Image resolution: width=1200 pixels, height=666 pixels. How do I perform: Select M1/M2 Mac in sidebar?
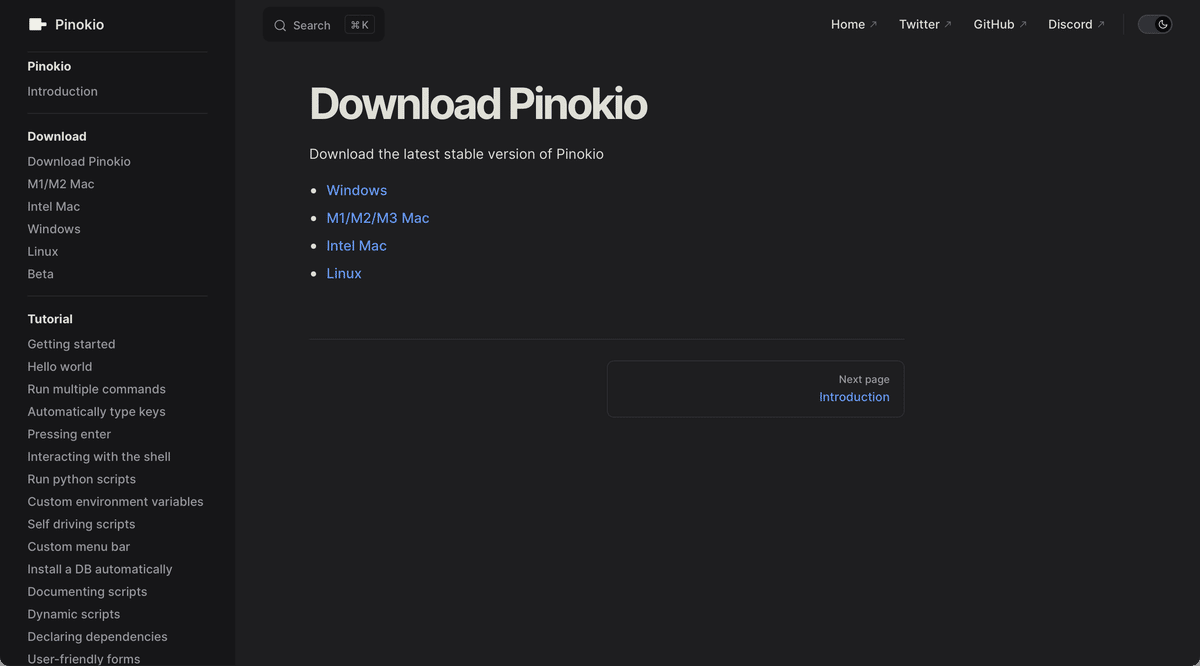(61, 183)
